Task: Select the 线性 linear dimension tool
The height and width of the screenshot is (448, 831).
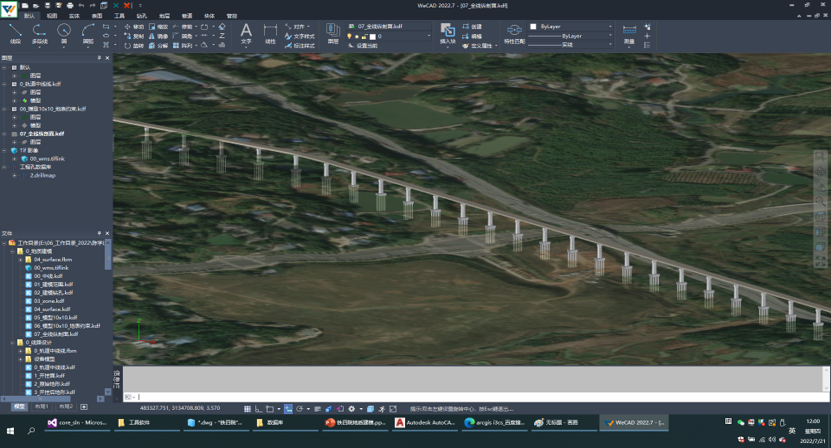Action: click(x=270, y=34)
